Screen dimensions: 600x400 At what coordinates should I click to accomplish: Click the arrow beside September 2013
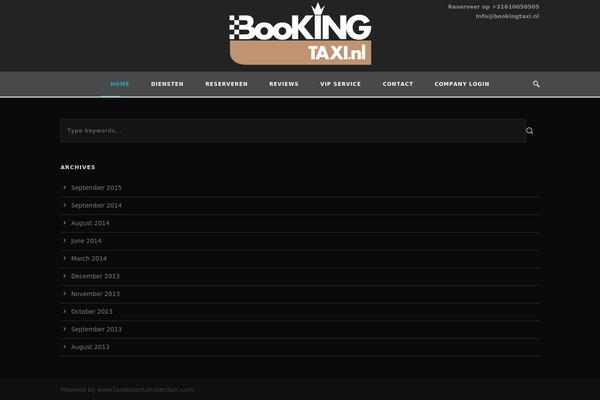click(65, 329)
